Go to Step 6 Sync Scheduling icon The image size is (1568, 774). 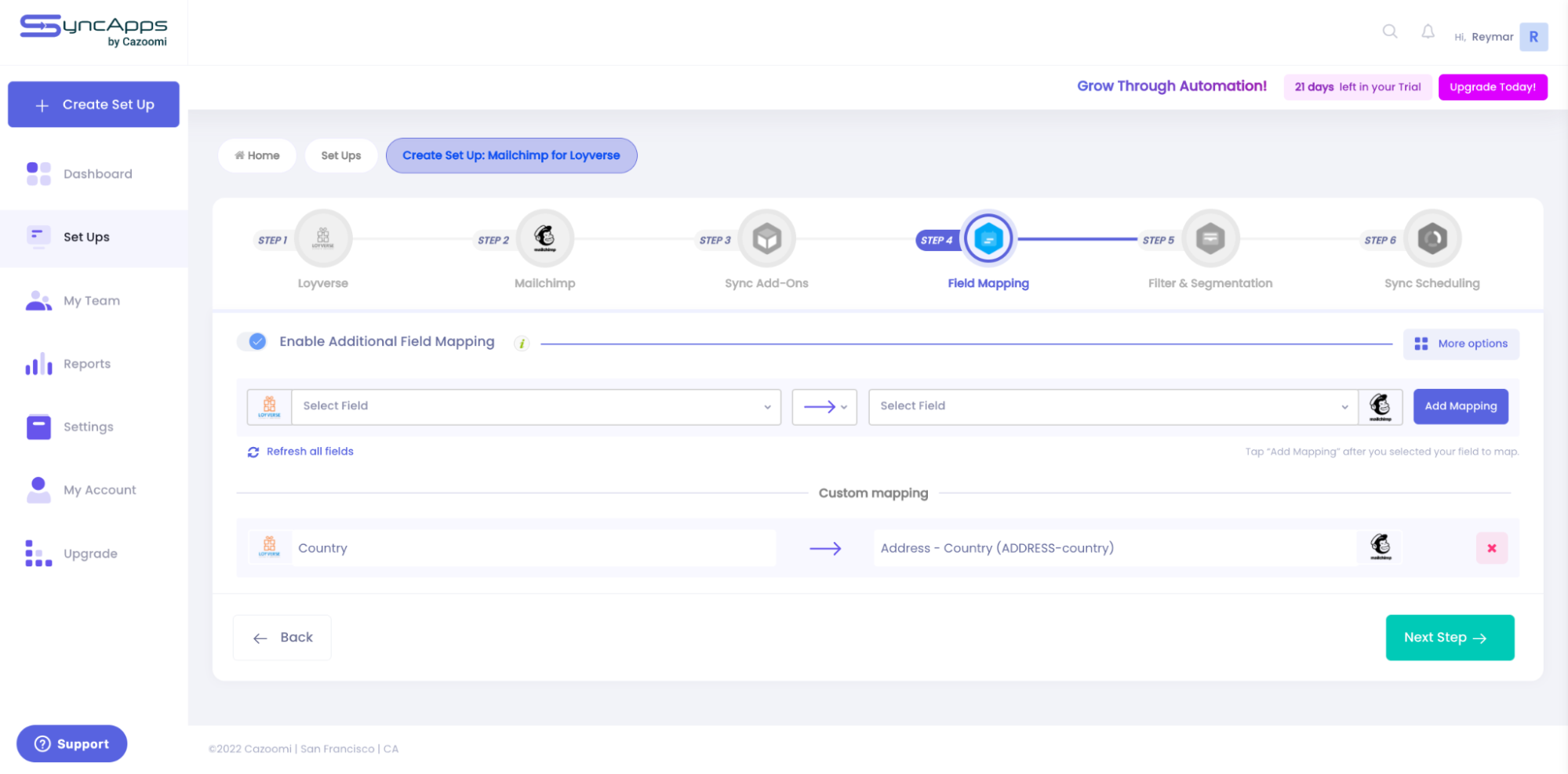(x=1432, y=238)
